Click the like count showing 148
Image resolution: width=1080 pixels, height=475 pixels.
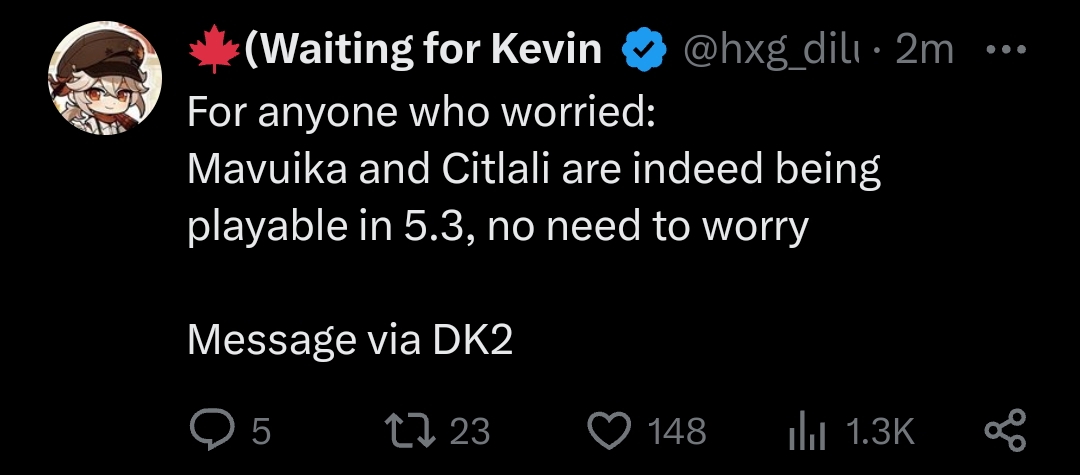click(677, 431)
